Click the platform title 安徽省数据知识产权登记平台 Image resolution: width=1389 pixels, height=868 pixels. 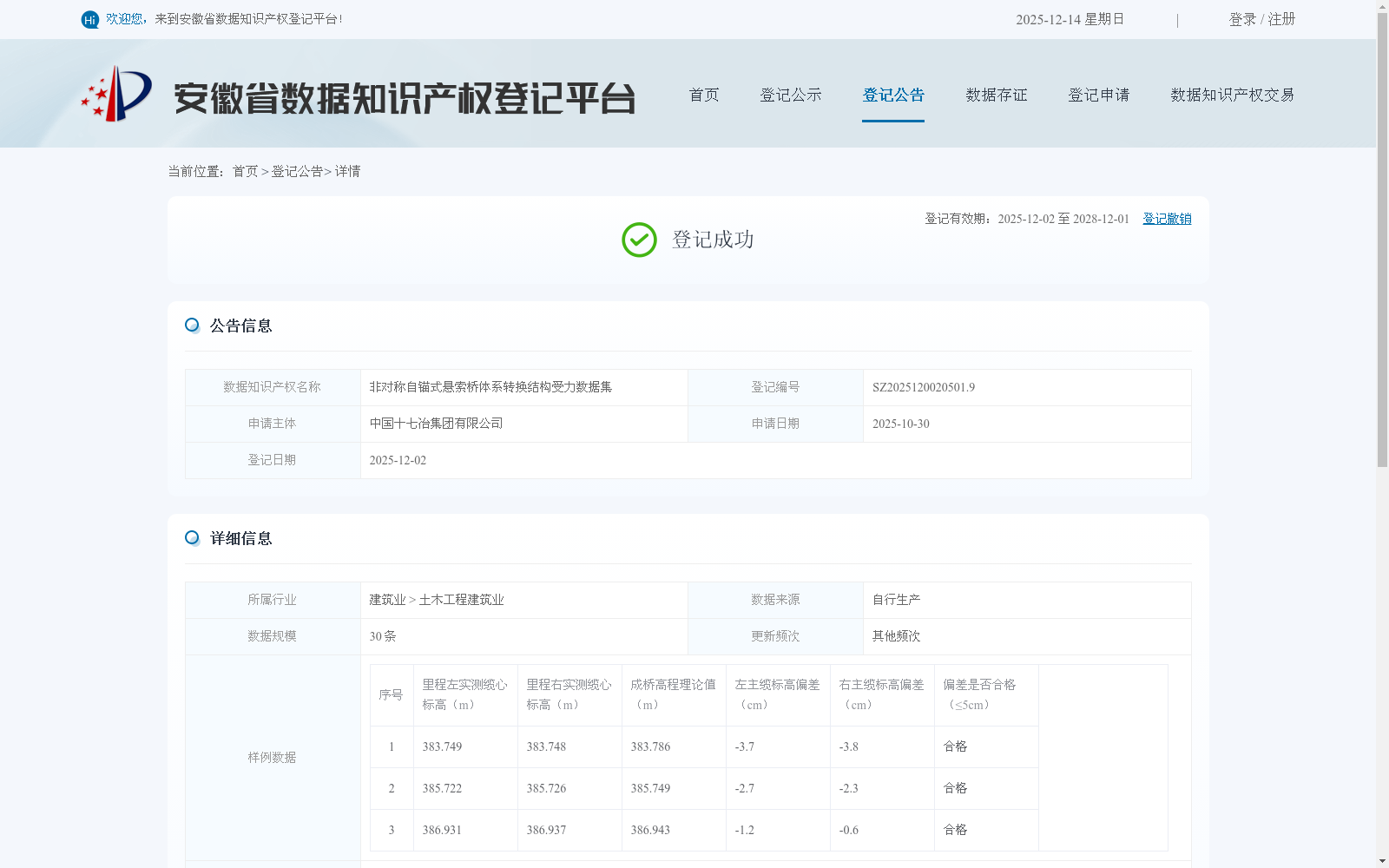pyautogui.click(x=405, y=98)
